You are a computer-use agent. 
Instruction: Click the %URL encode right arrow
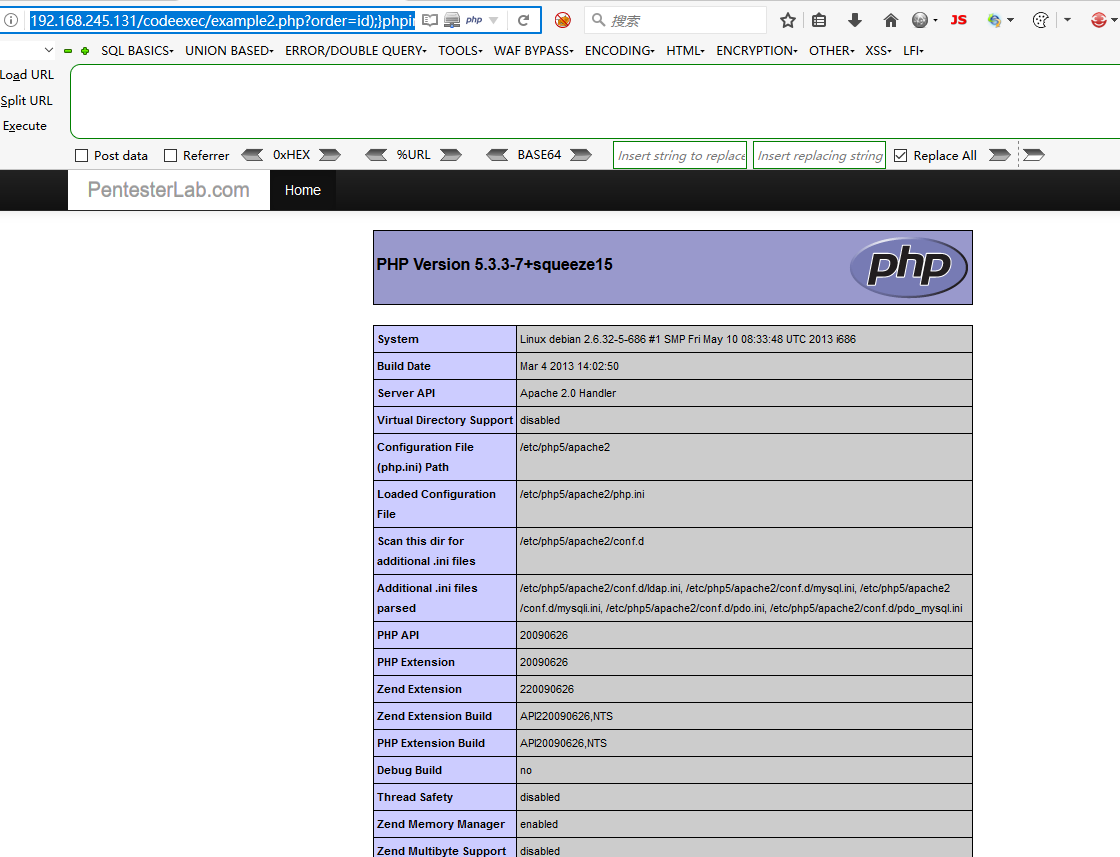click(451, 155)
